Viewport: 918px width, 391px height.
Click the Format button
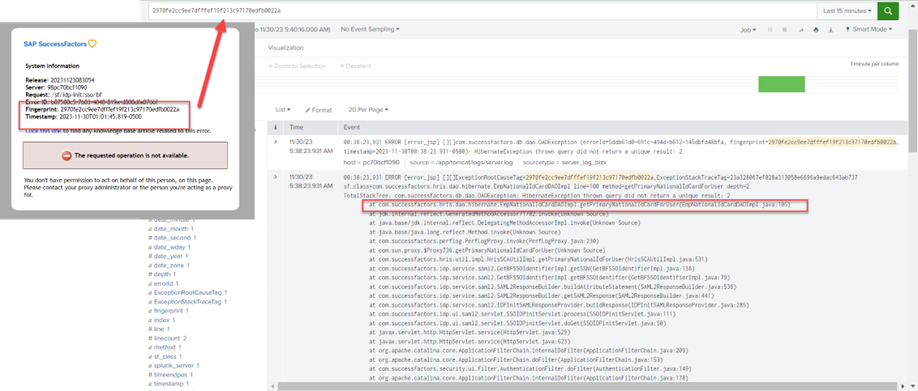point(318,110)
